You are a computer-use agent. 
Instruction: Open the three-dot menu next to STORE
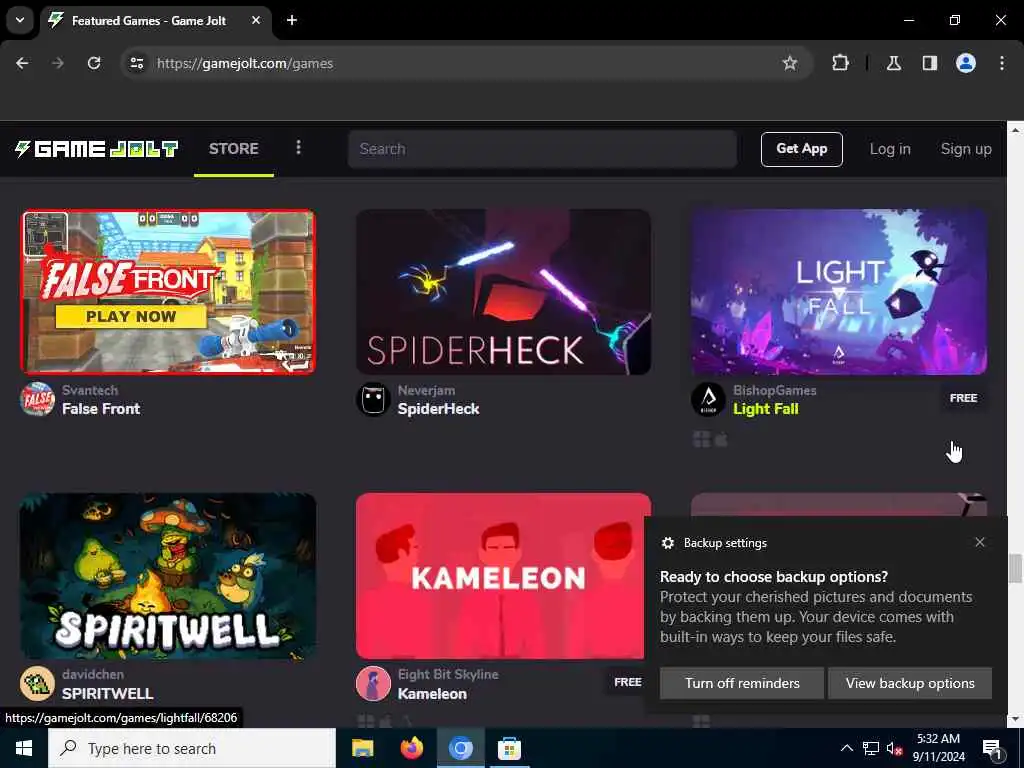pos(298,148)
